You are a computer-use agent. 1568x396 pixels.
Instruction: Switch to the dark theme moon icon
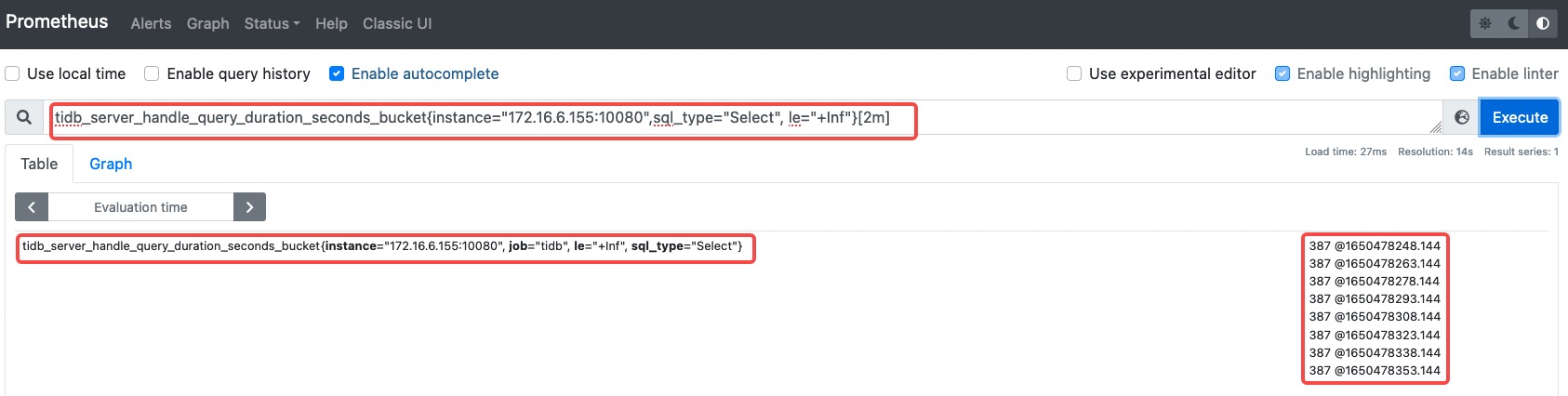coord(1514,23)
